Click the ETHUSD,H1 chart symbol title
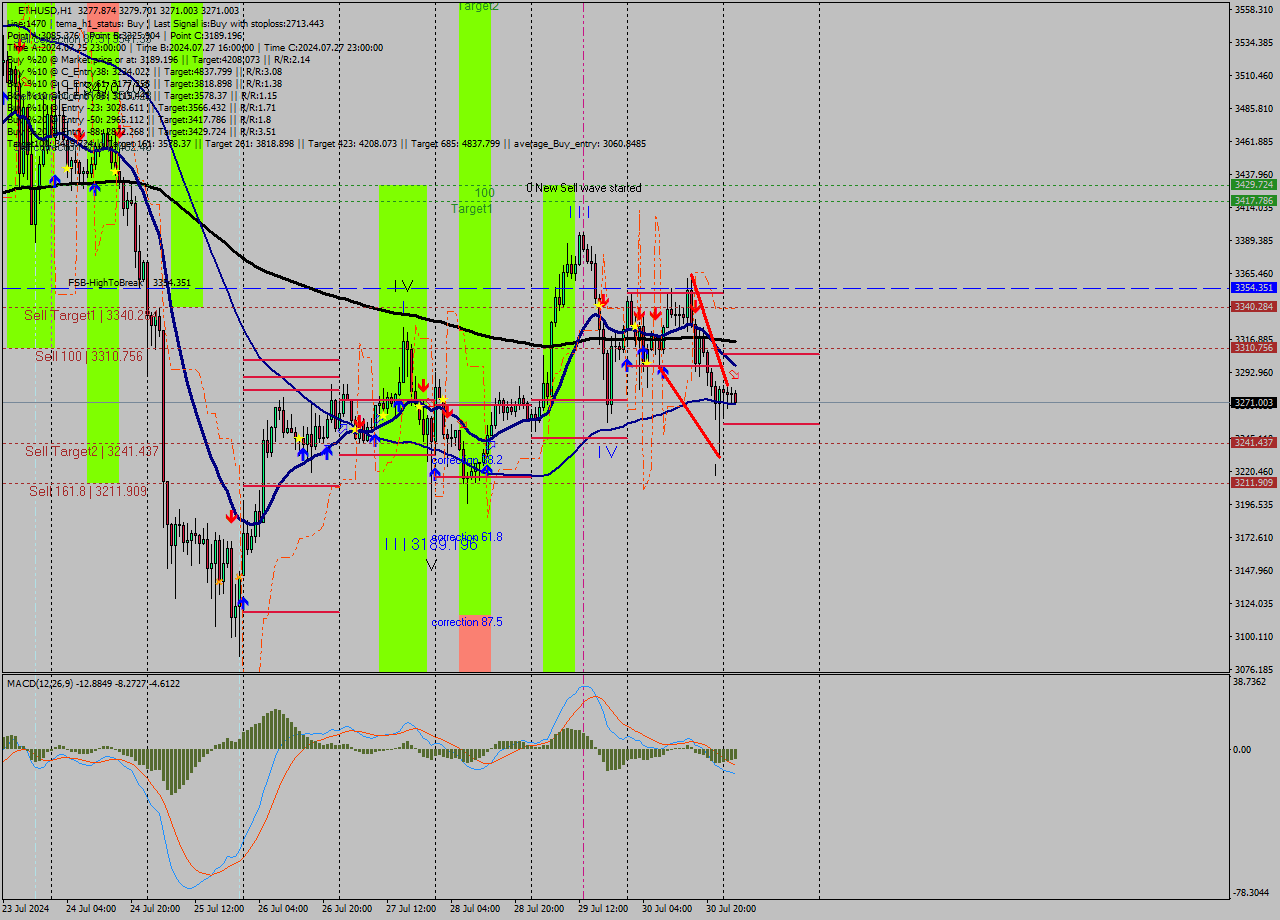This screenshot has width=1280, height=920. pyautogui.click(x=45, y=11)
